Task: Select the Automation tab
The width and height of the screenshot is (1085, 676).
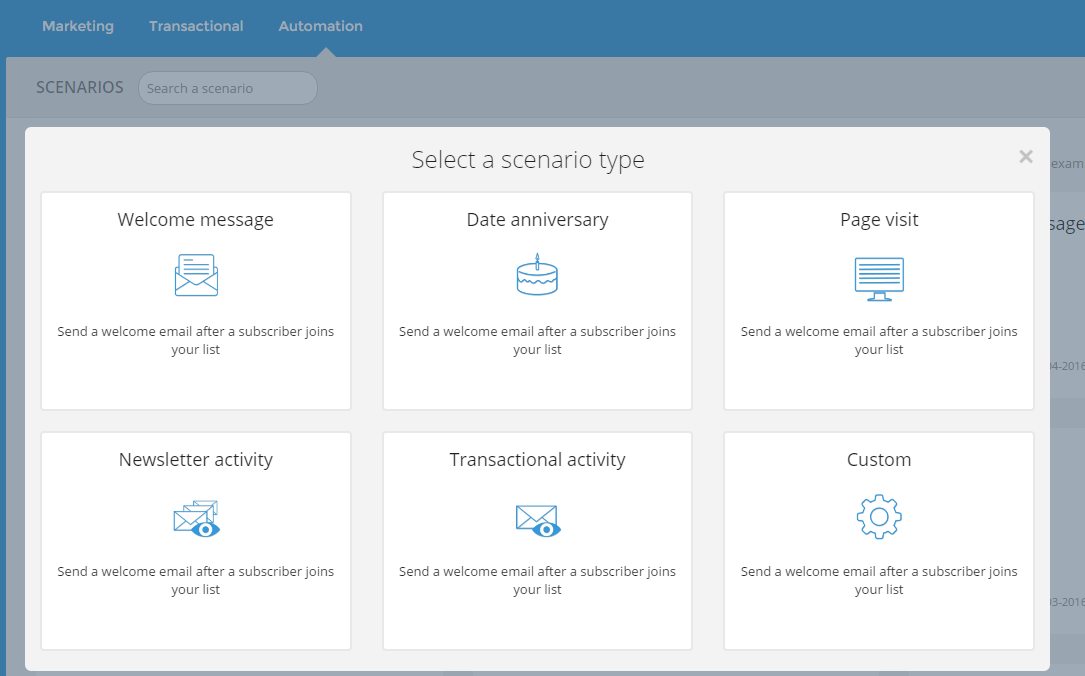Action: 320,26
